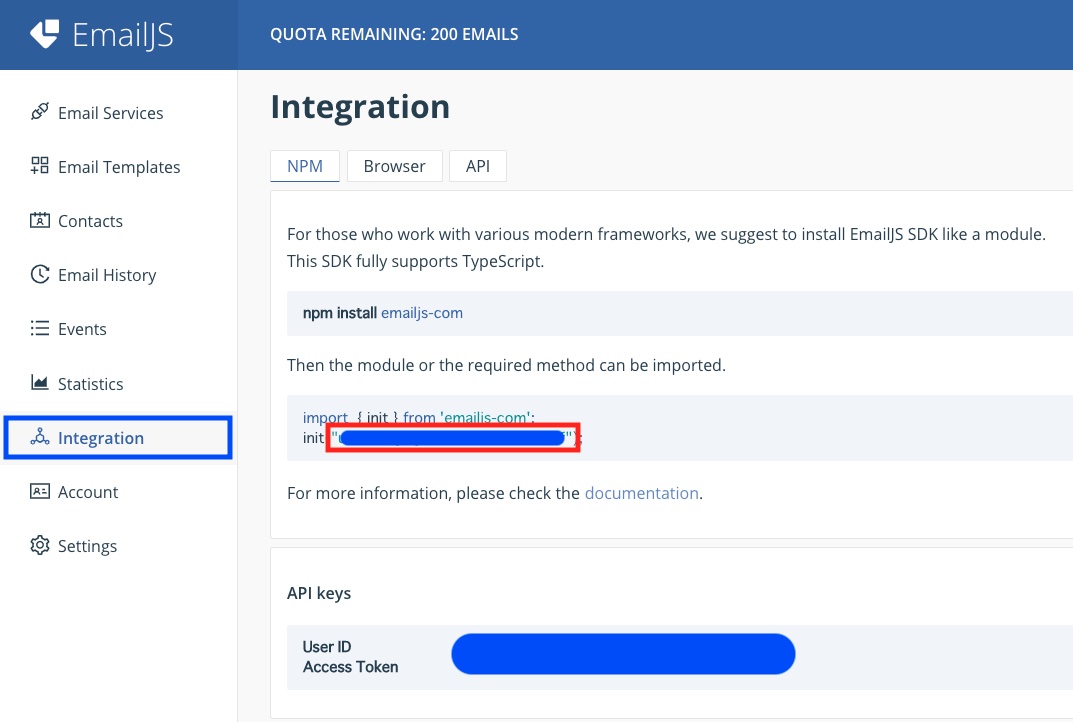Open the documentation link
Viewport: 1073px width, 722px height.
(x=641, y=493)
